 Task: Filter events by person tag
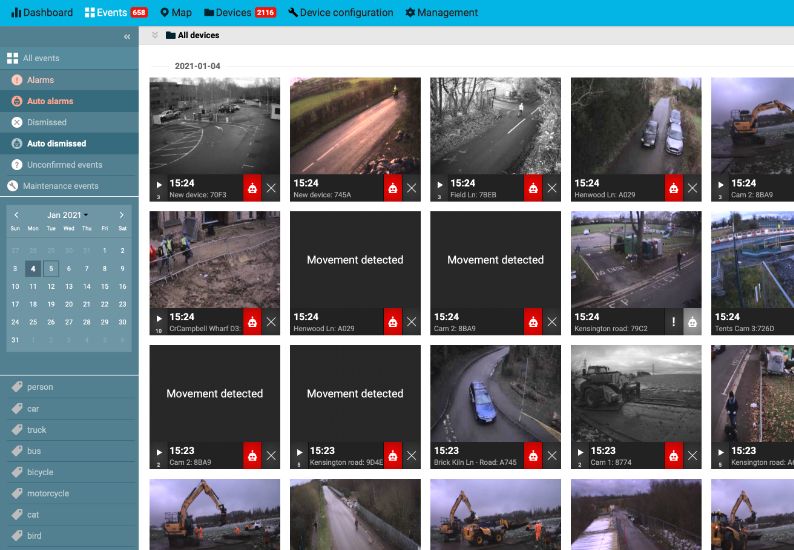coord(69,387)
